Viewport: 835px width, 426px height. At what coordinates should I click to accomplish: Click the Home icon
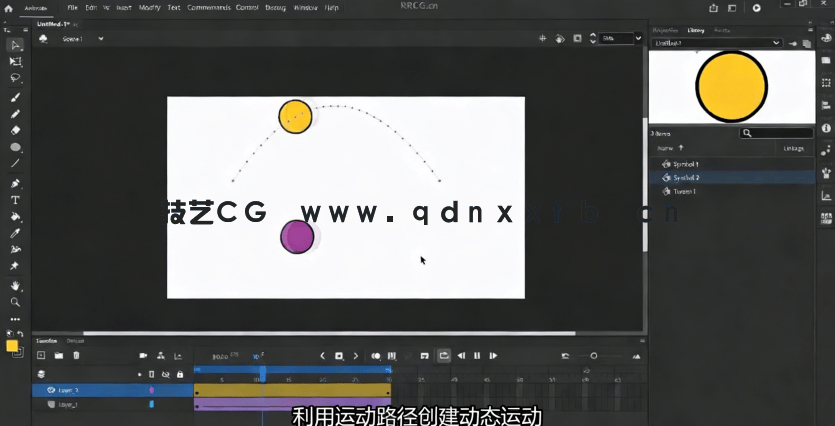tap(8, 8)
